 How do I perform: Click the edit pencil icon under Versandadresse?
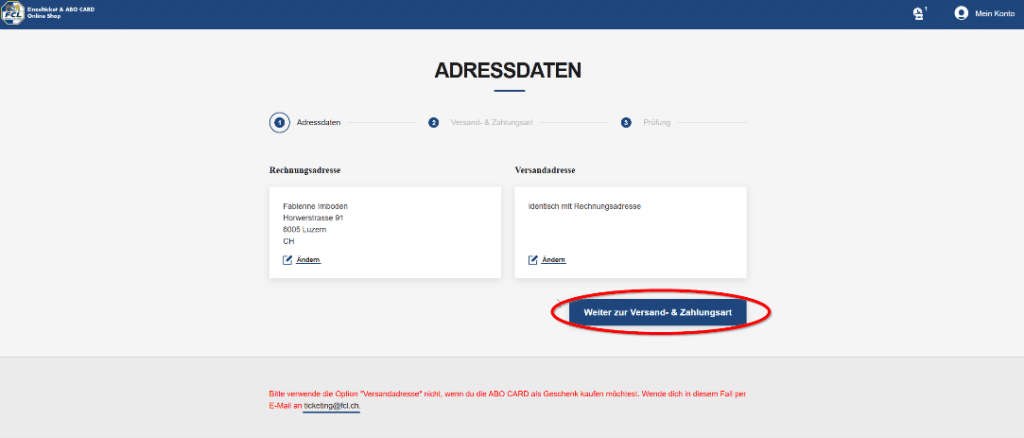click(533, 260)
